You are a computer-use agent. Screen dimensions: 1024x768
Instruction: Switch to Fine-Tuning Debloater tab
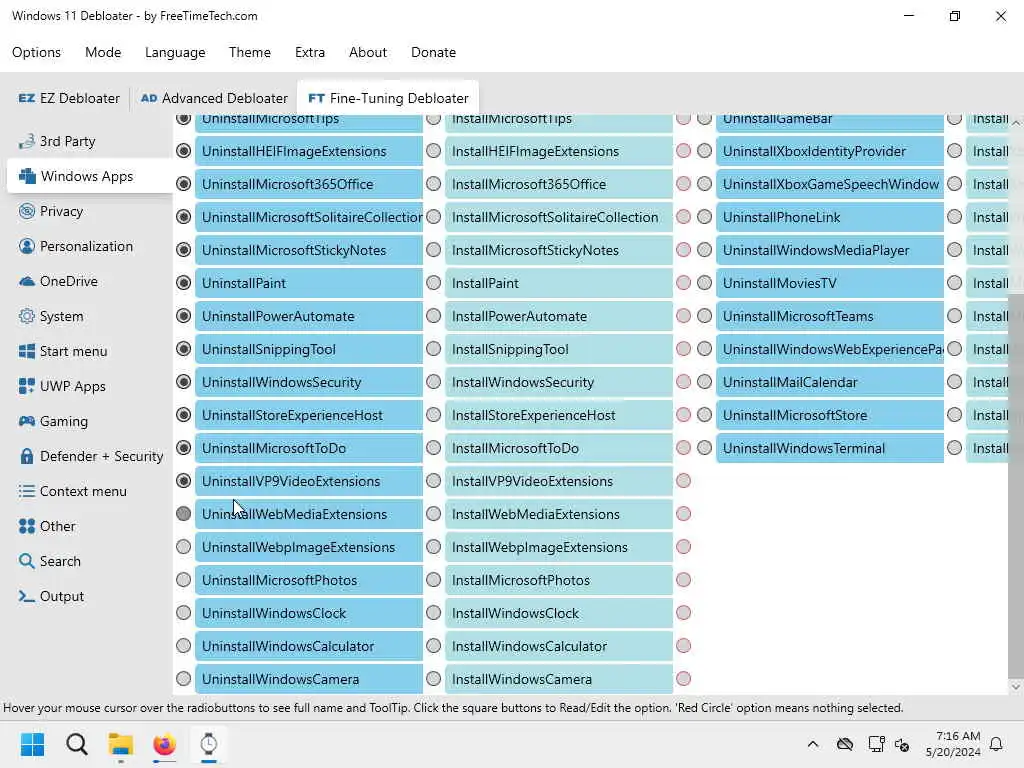[388, 98]
